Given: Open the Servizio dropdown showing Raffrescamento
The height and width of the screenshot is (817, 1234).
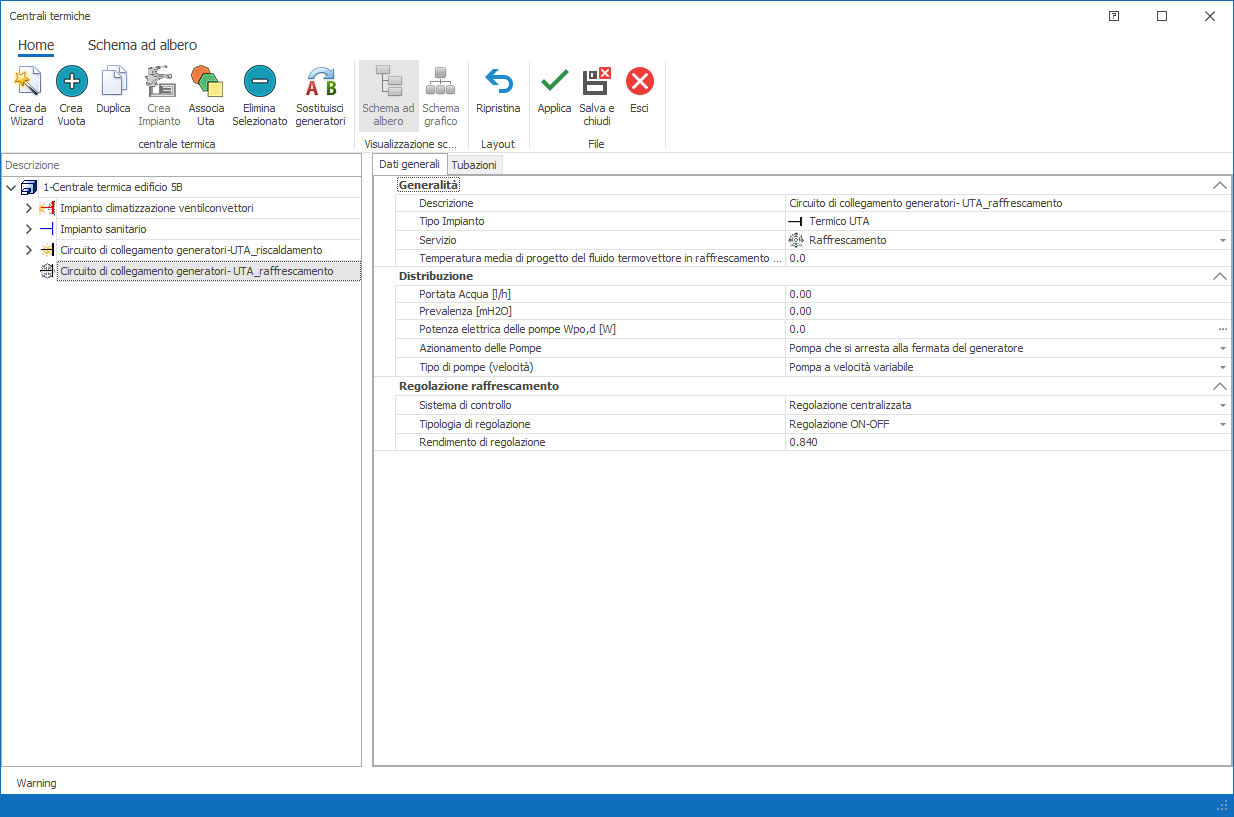Looking at the screenshot, I should click(x=1222, y=240).
